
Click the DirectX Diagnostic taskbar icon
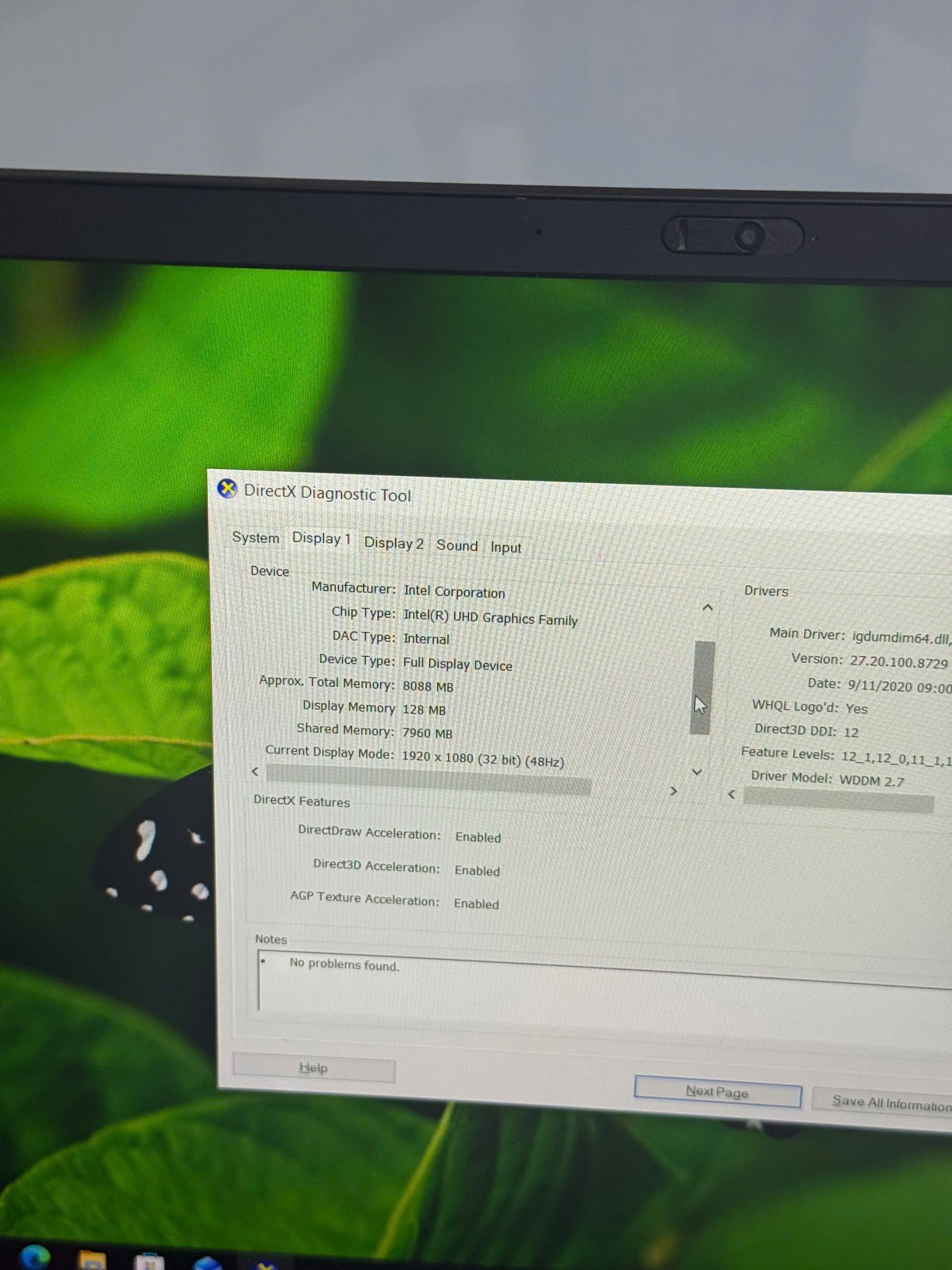(x=265, y=1265)
